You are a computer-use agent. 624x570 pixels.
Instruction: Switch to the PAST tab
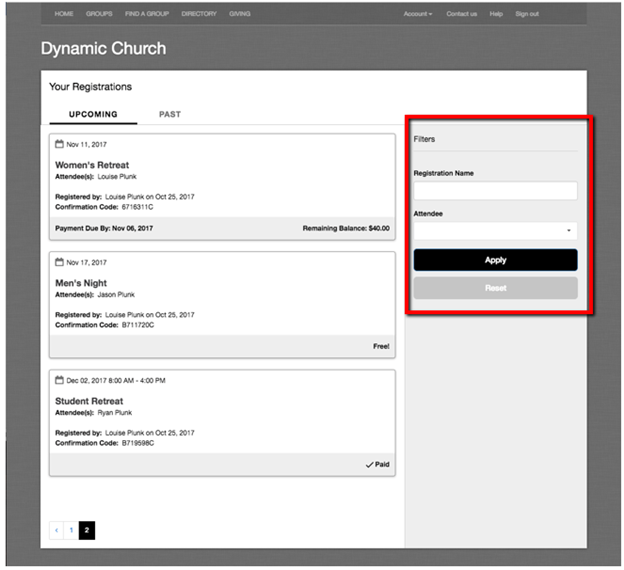(170, 114)
